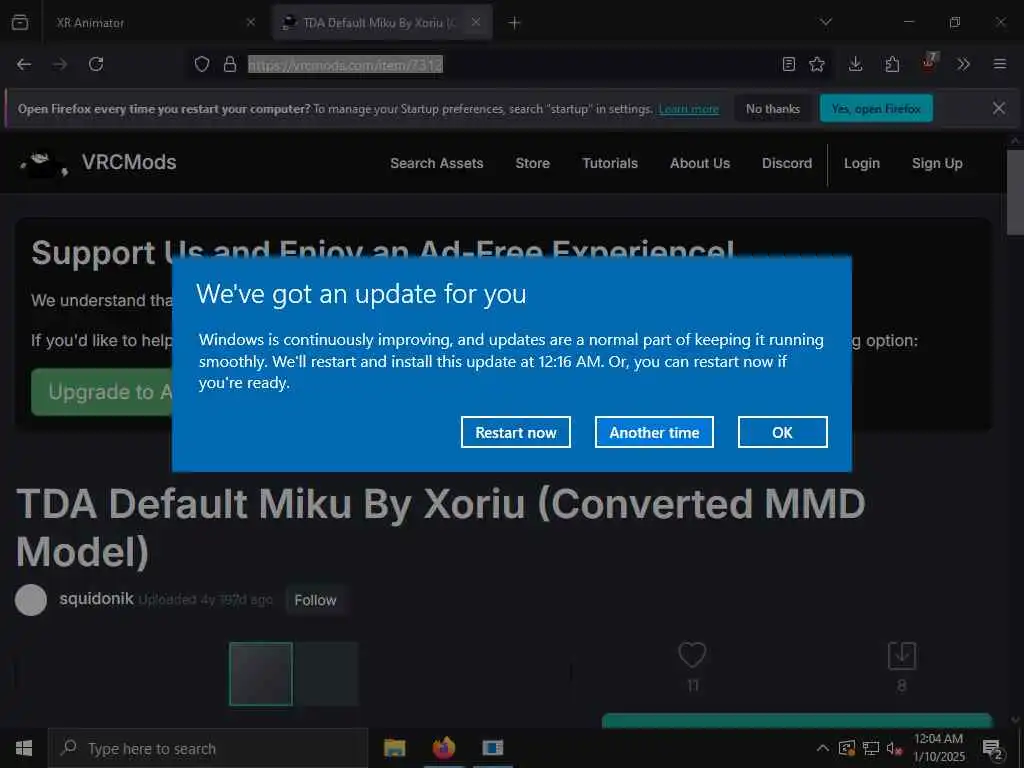The height and width of the screenshot is (768, 1024).
Task: Open squidonik uploader profile
Action: [x=96, y=599]
